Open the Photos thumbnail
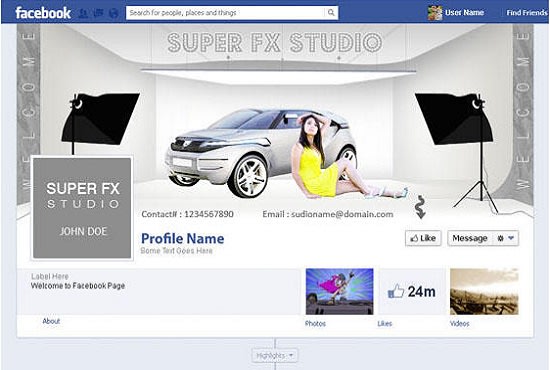Viewport: 550px width, 370px height. click(x=340, y=291)
